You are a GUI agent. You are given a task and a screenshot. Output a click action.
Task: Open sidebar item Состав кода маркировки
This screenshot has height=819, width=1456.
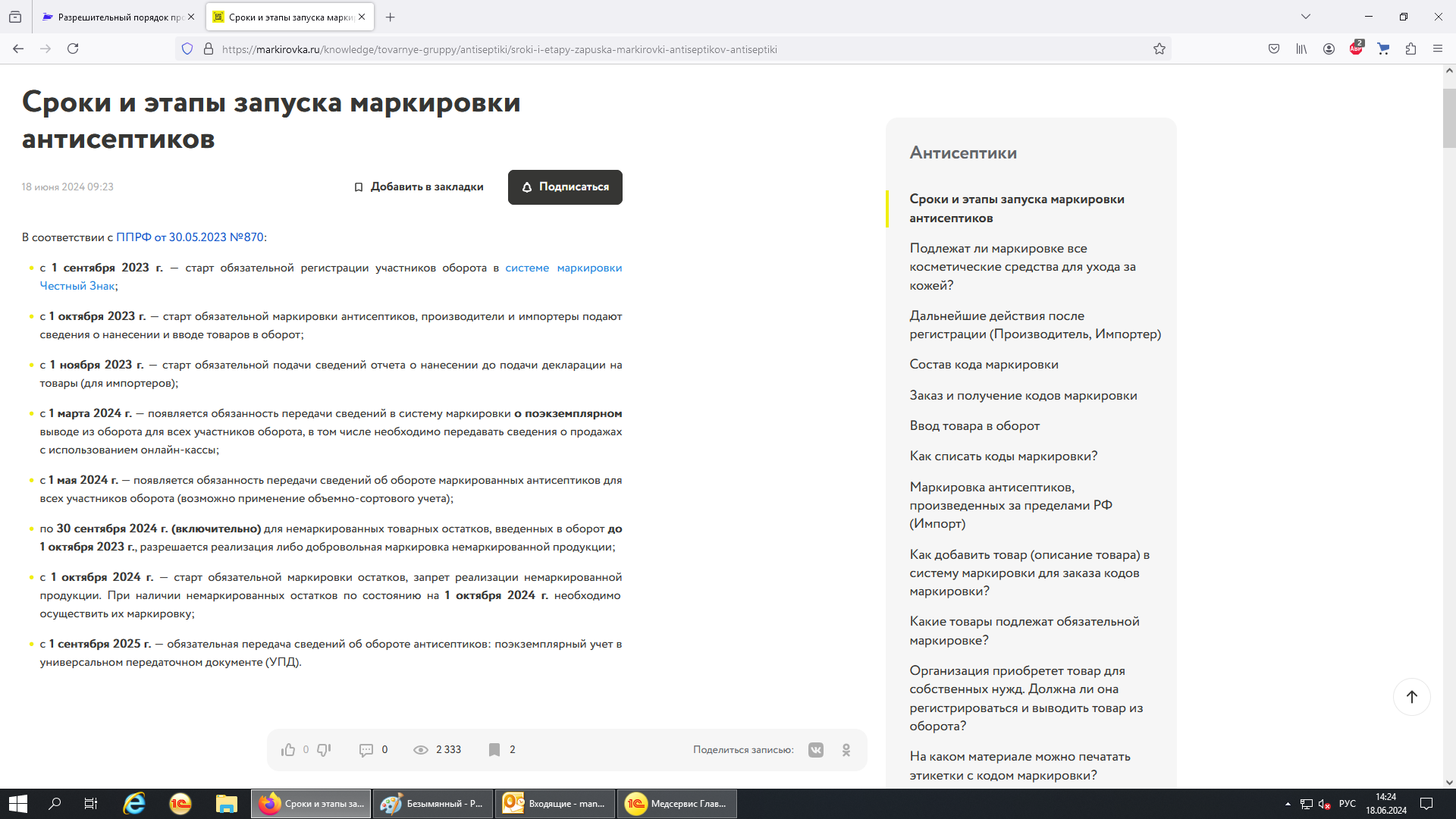point(984,365)
